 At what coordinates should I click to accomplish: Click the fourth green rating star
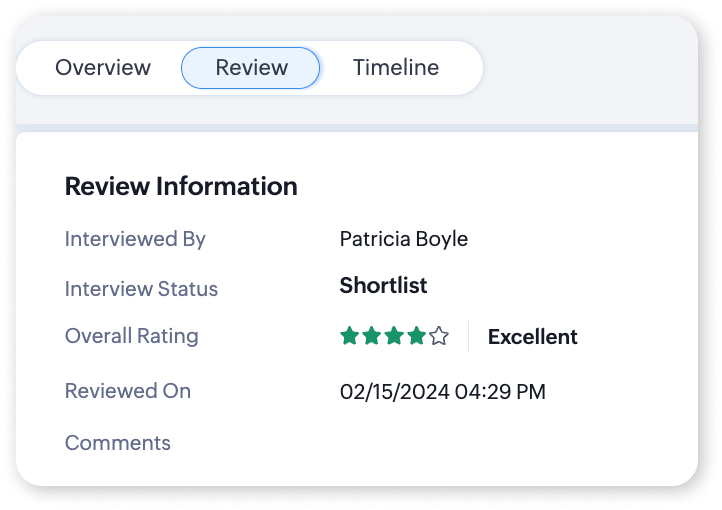[x=417, y=336]
